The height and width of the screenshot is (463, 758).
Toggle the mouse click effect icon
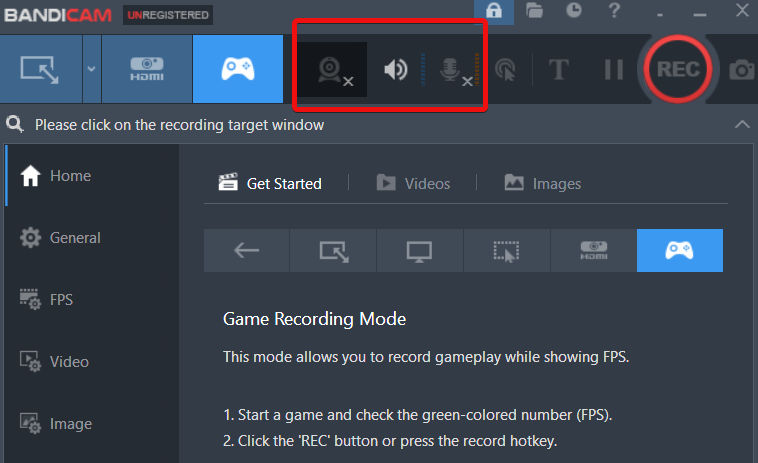(506, 70)
